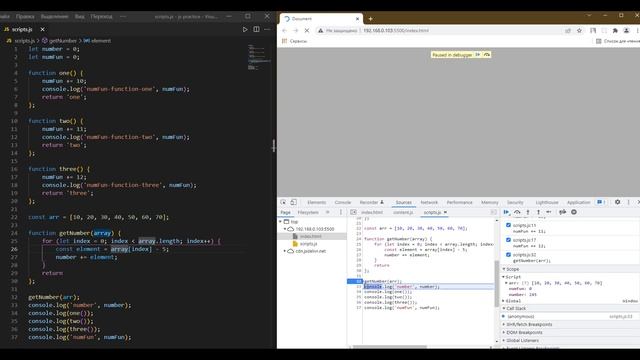Step over next function call
This screenshot has height=360, width=640.
tap(517, 212)
